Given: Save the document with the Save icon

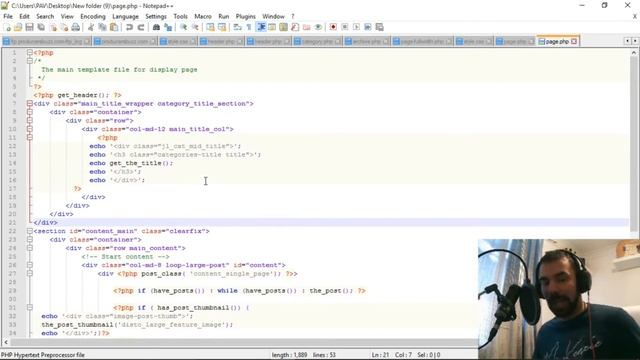Looking at the screenshot, I should 29,27.
